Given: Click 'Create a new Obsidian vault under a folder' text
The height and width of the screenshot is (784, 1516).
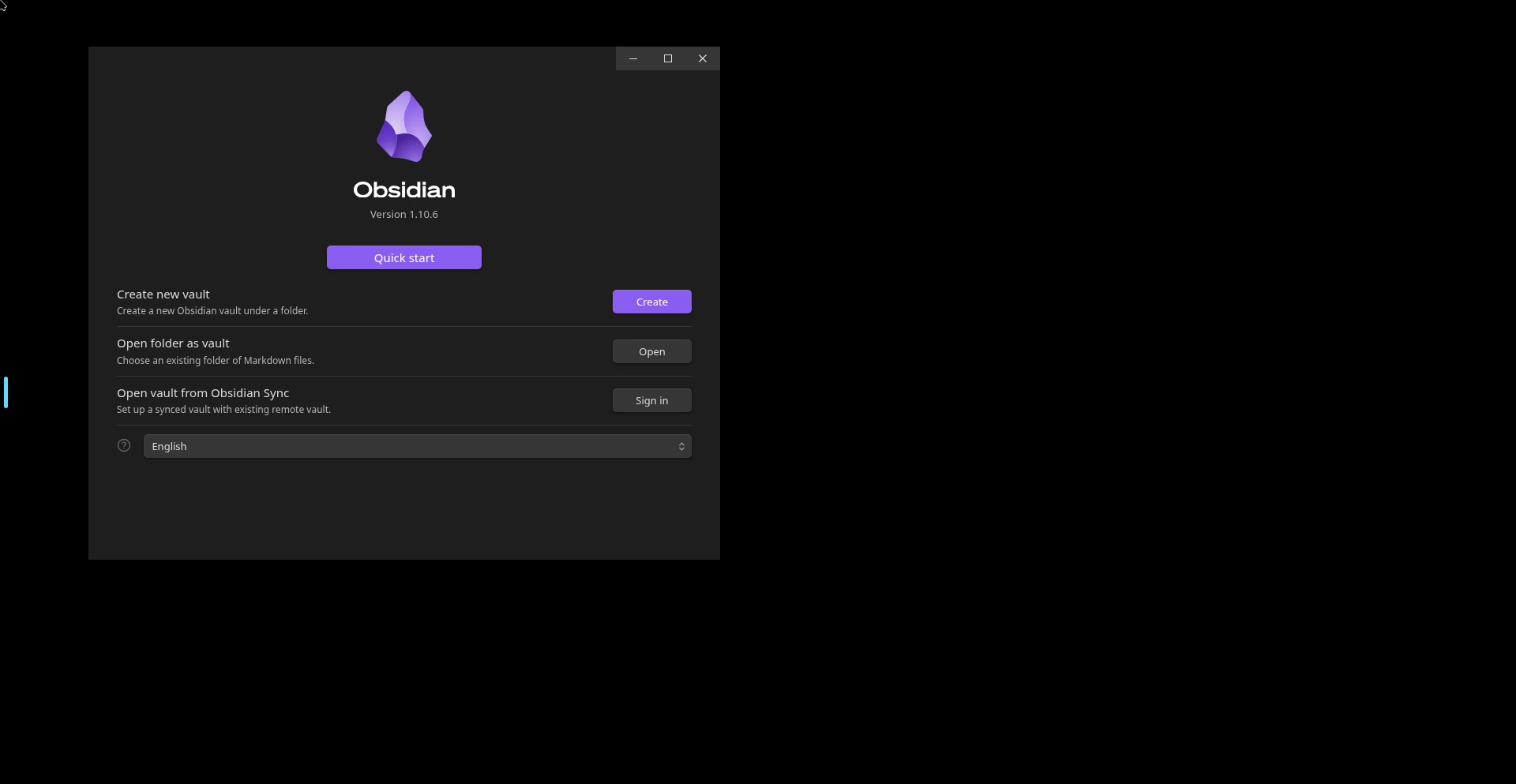Looking at the screenshot, I should click(x=212, y=310).
